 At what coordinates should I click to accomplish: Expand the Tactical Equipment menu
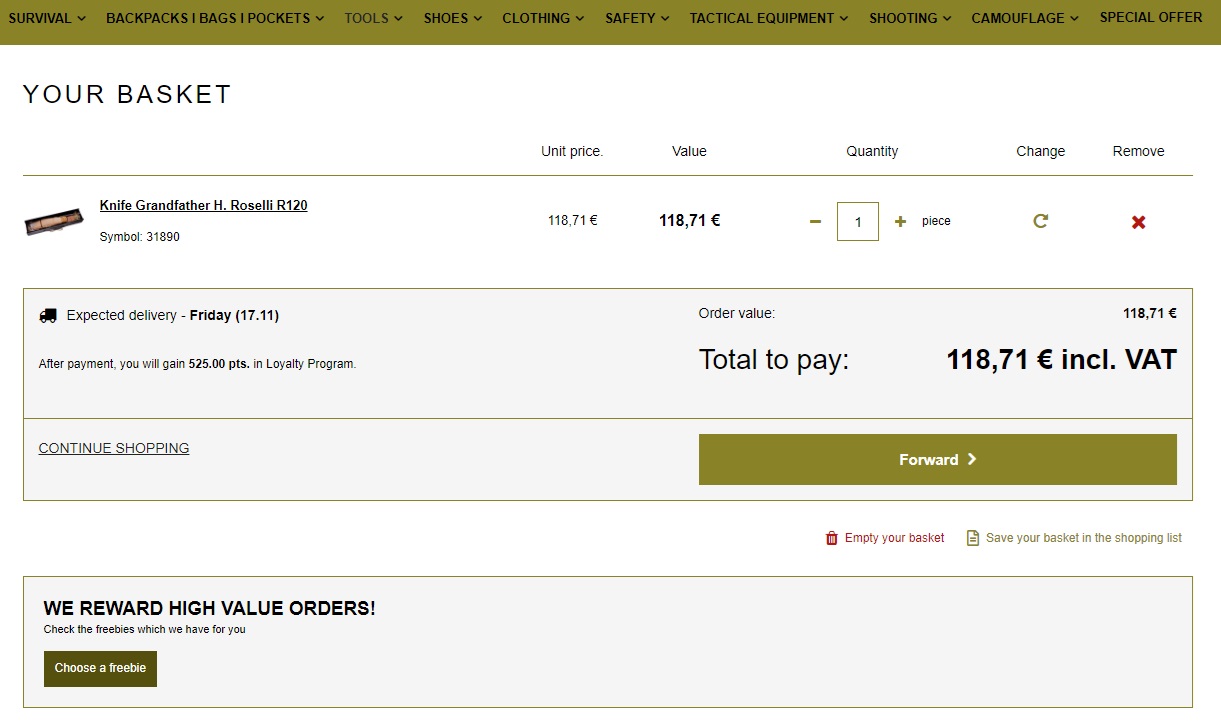pyautogui.click(x=769, y=18)
